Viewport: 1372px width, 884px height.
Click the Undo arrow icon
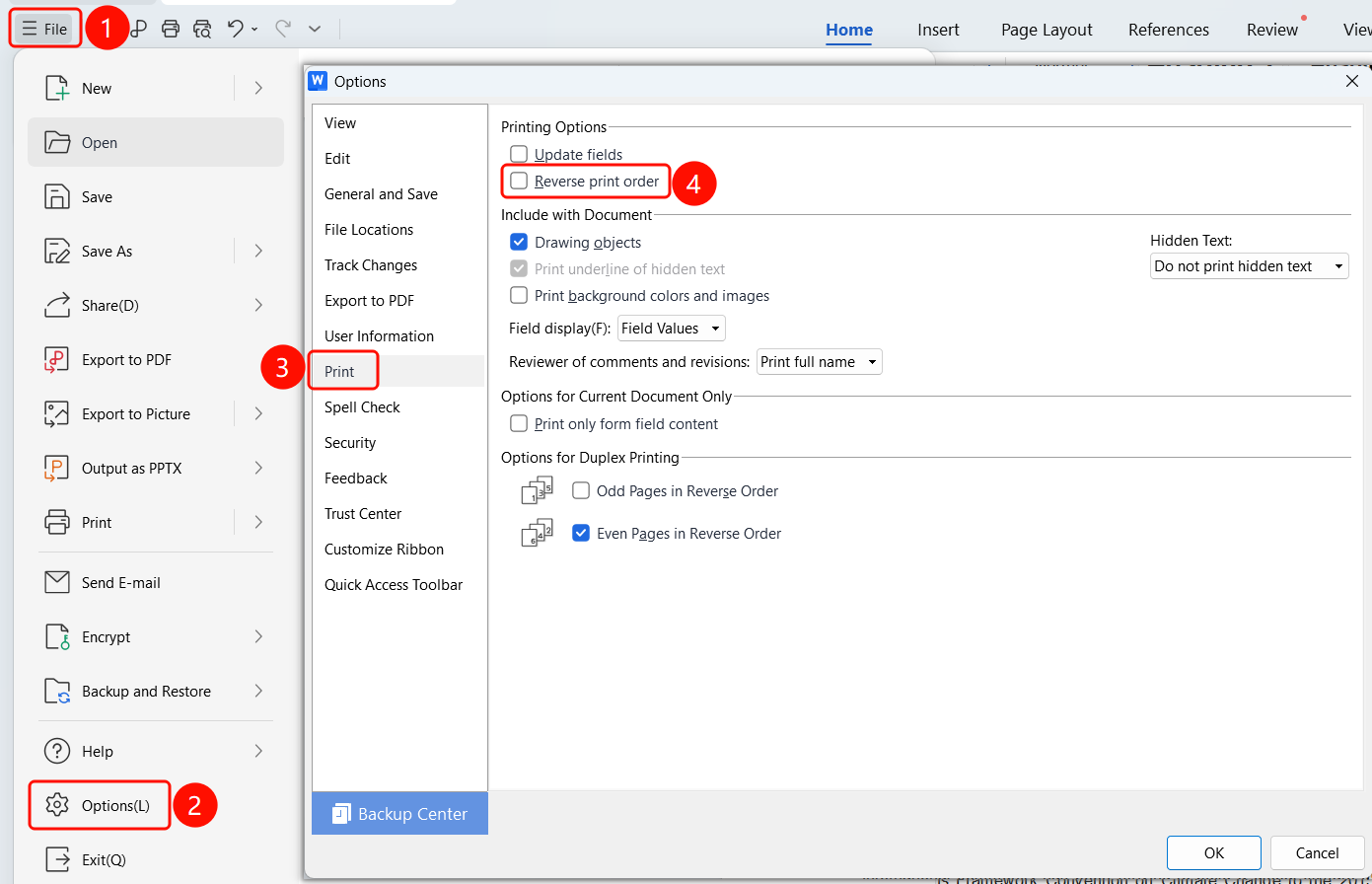235,29
